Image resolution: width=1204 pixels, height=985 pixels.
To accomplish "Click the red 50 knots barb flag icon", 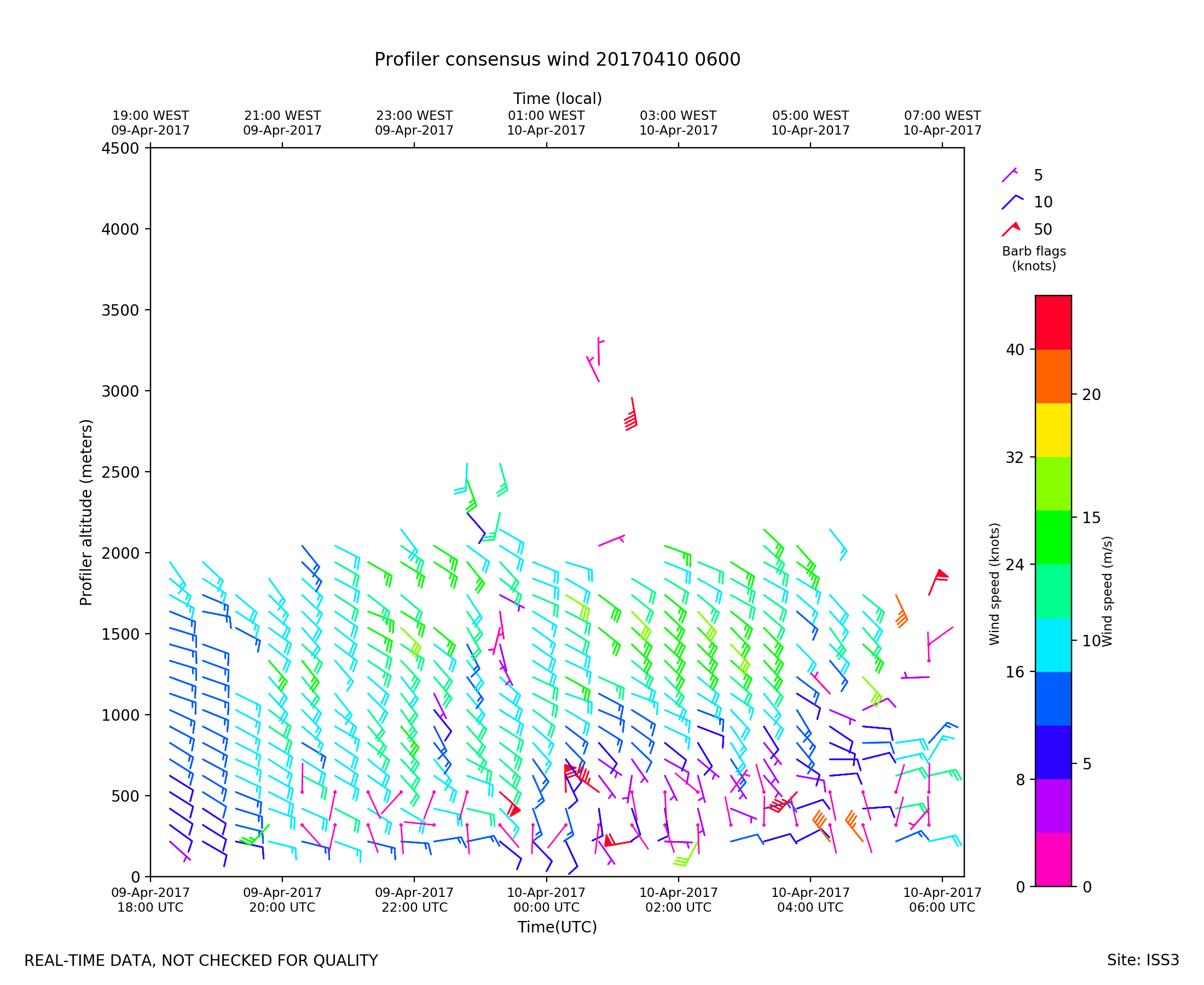I will pyautogui.click(x=1010, y=229).
